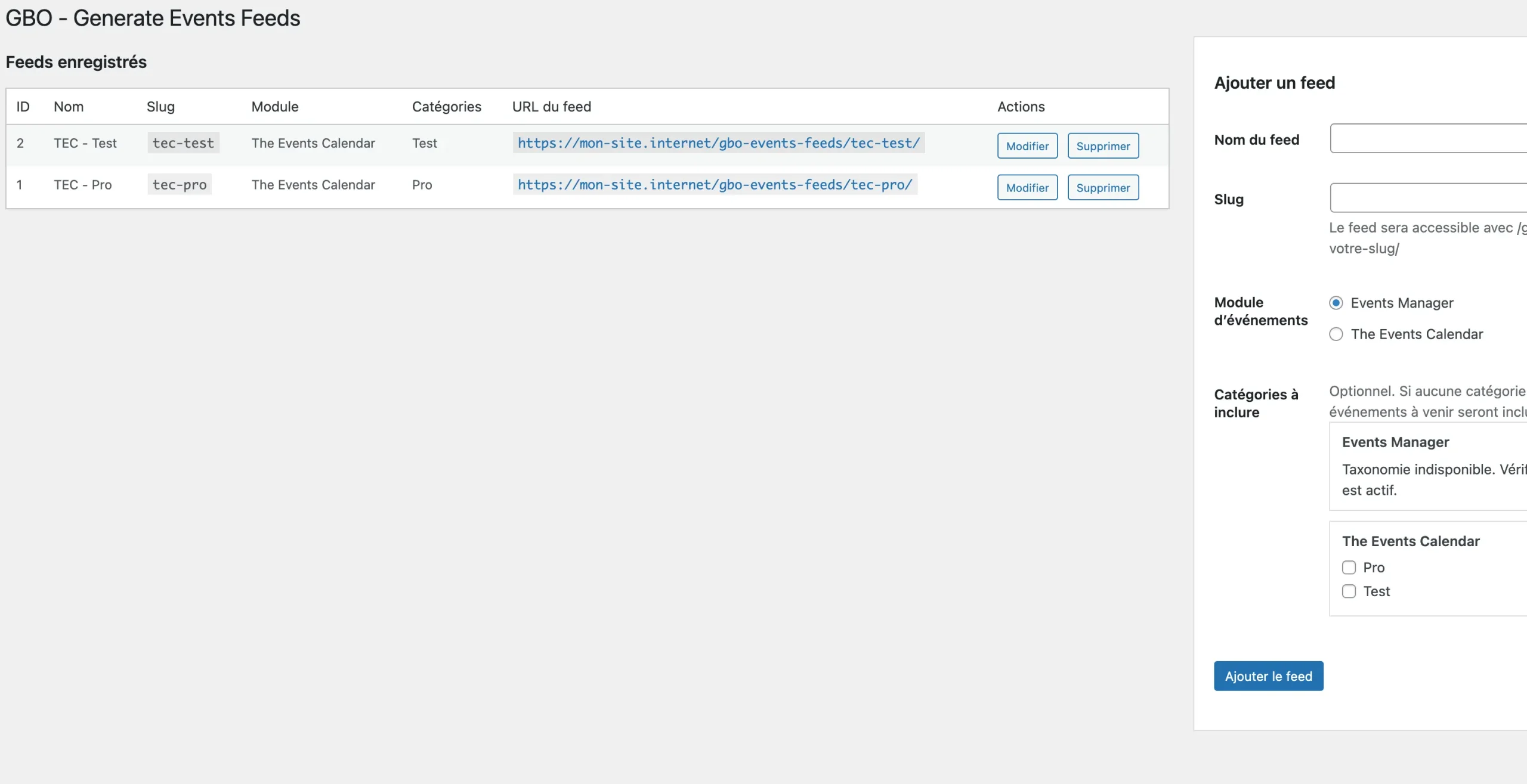Screen dimensions: 1527x784
Task: Click the URL du feed column header
Action: (x=551, y=107)
